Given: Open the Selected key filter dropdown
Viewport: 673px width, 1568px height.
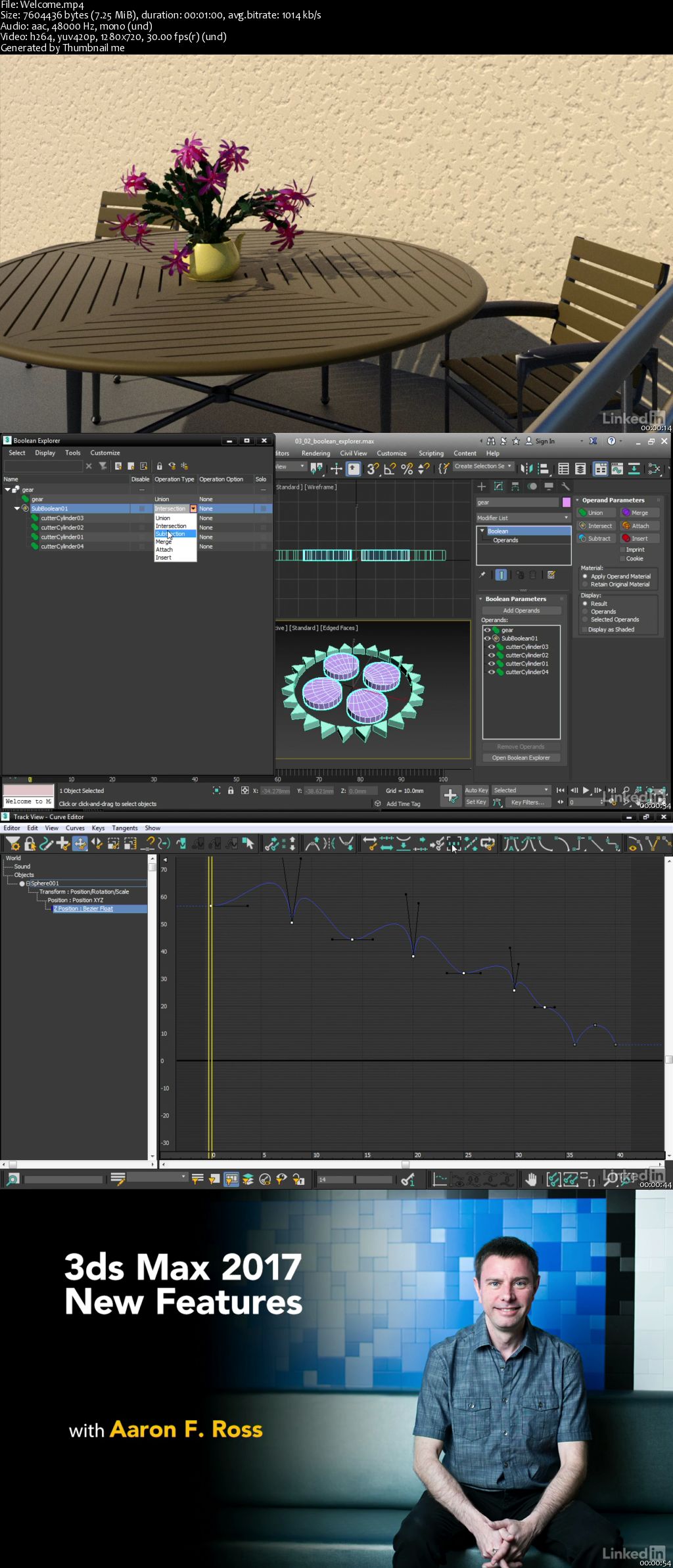Looking at the screenshot, I should 521,790.
